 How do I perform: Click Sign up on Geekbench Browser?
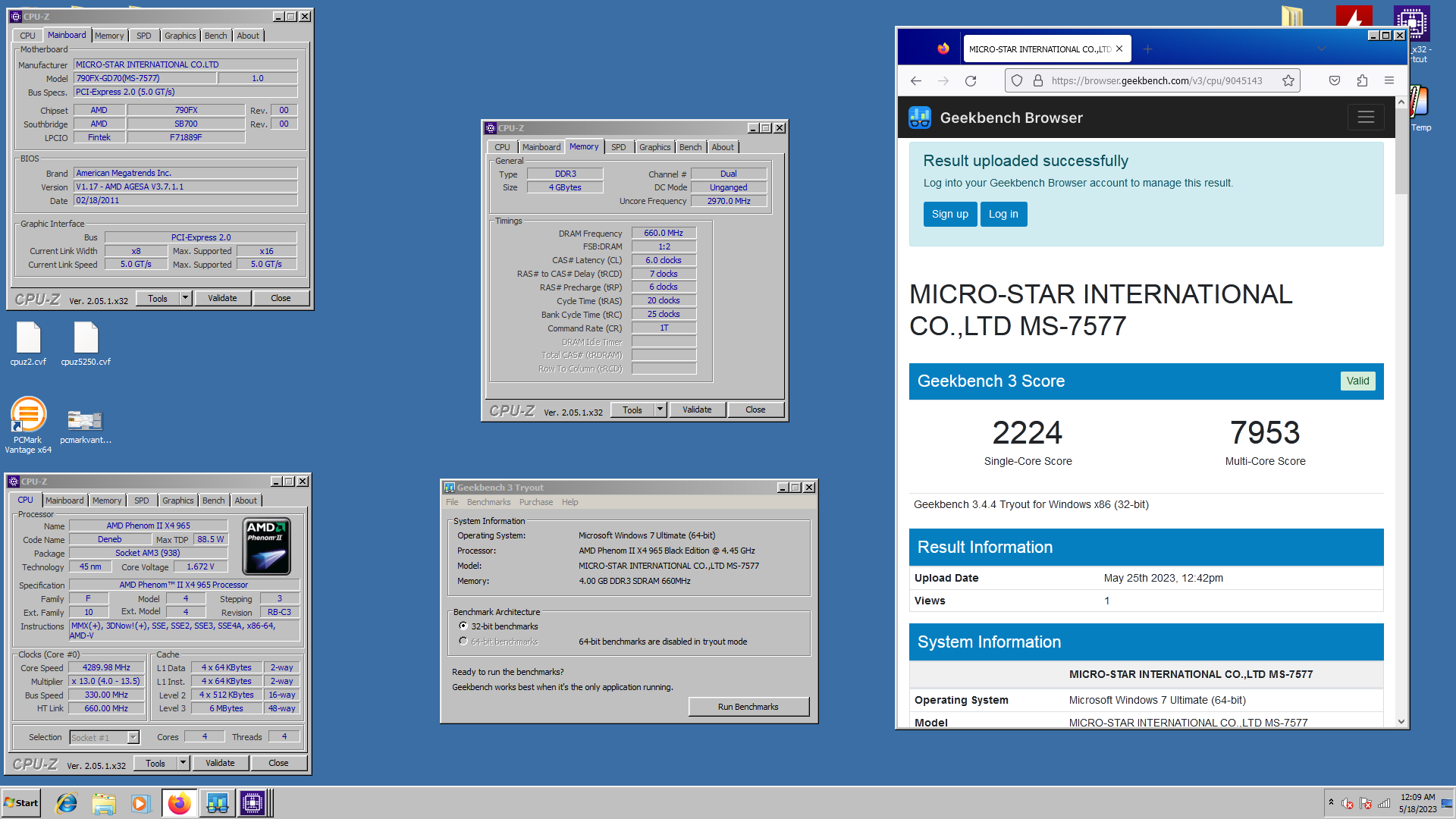pyautogui.click(x=949, y=214)
